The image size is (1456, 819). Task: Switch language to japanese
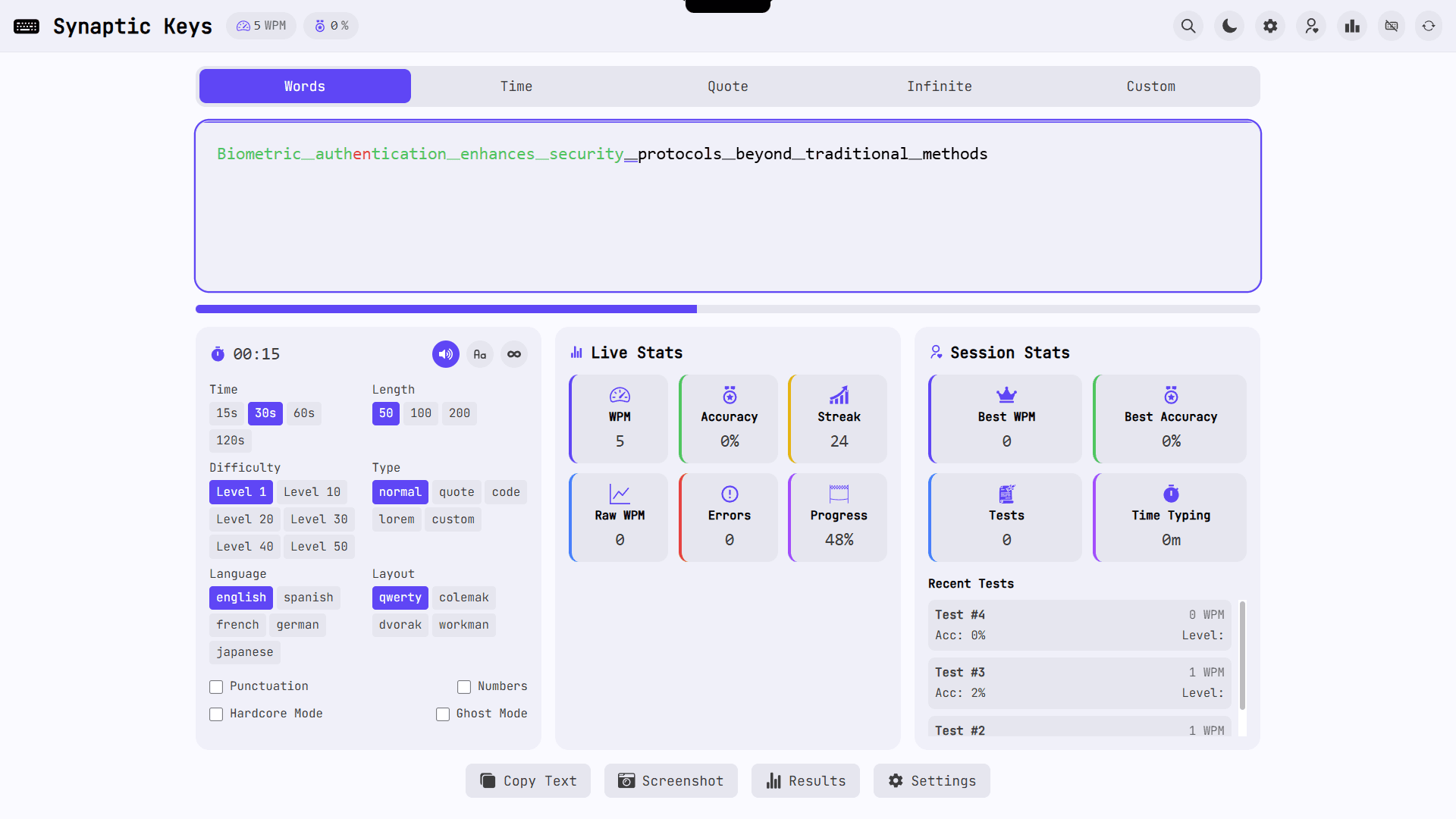(245, 652)
